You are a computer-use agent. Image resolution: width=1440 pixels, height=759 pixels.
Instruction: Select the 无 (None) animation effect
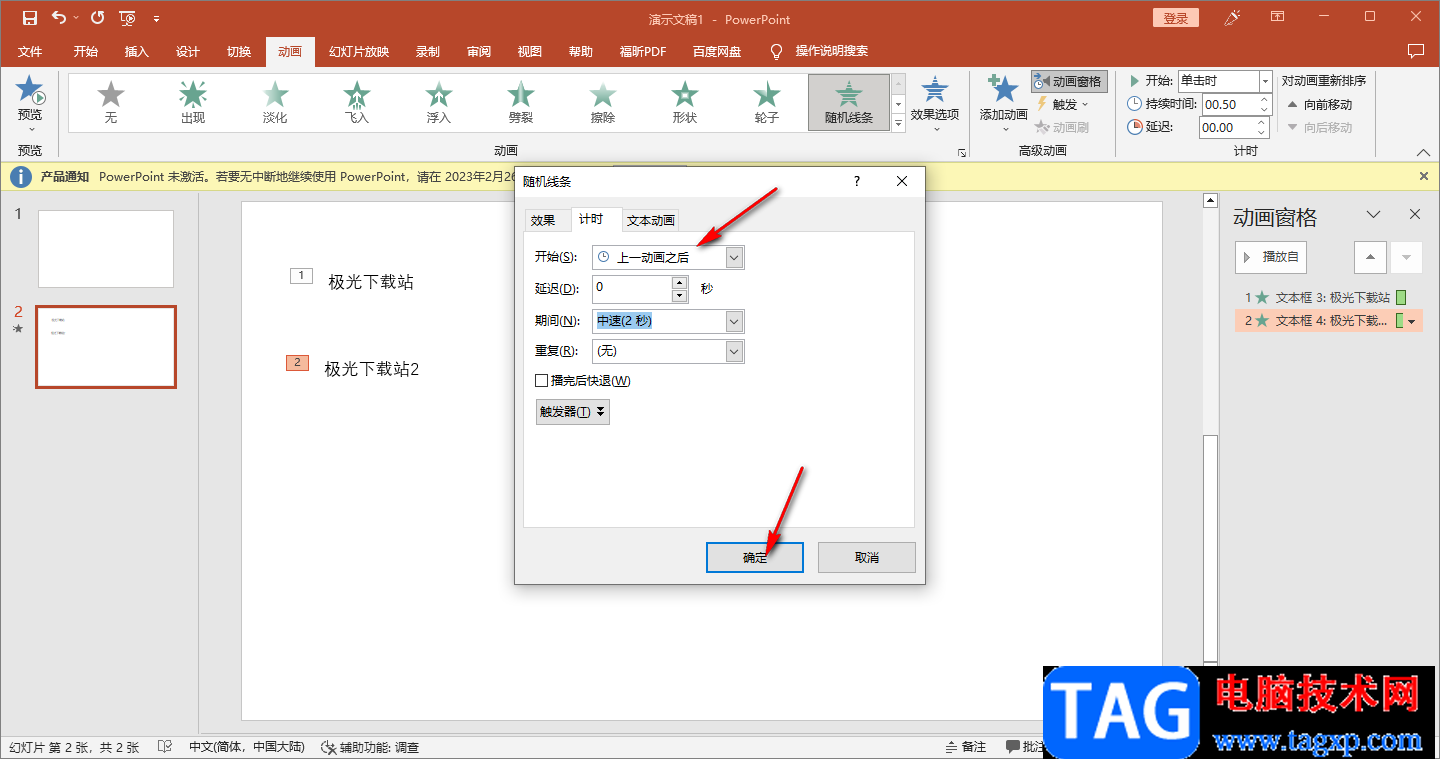111,103
